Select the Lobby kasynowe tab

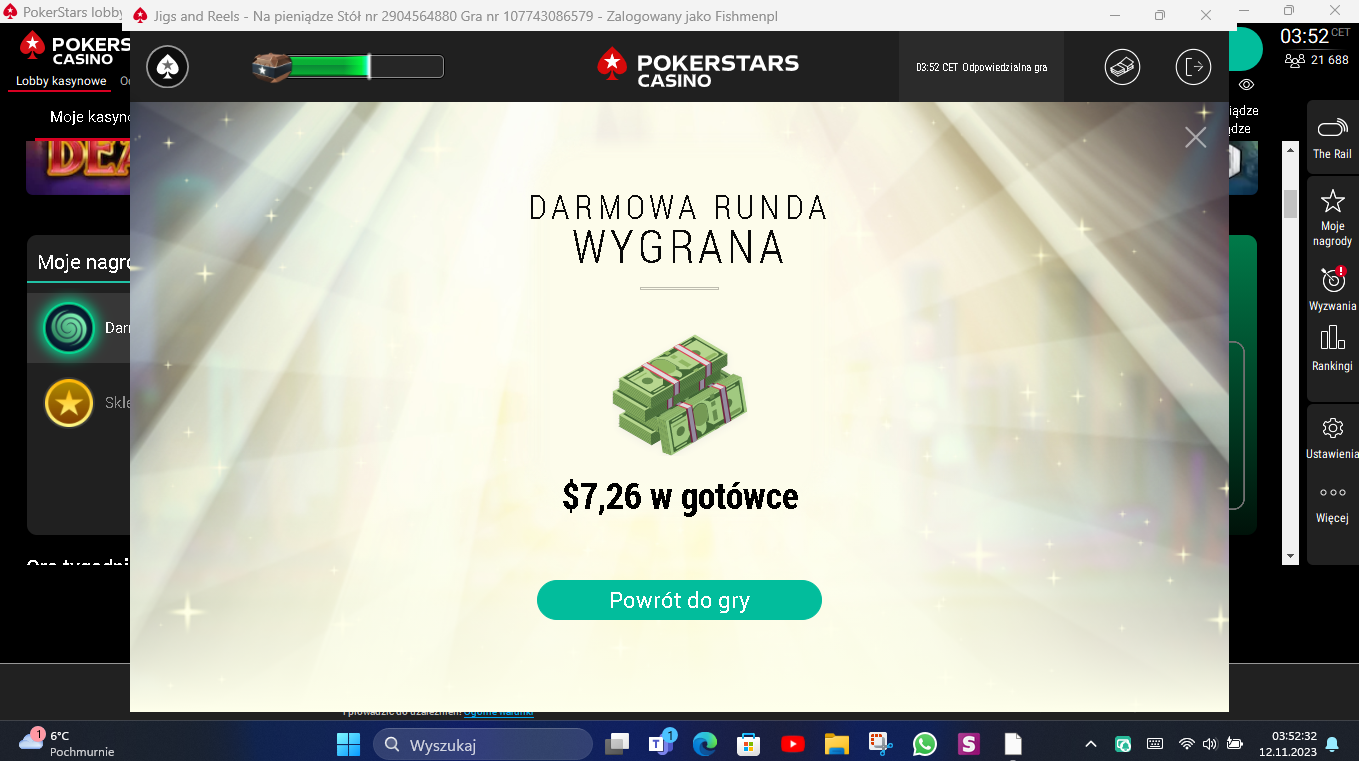point(61,82)
